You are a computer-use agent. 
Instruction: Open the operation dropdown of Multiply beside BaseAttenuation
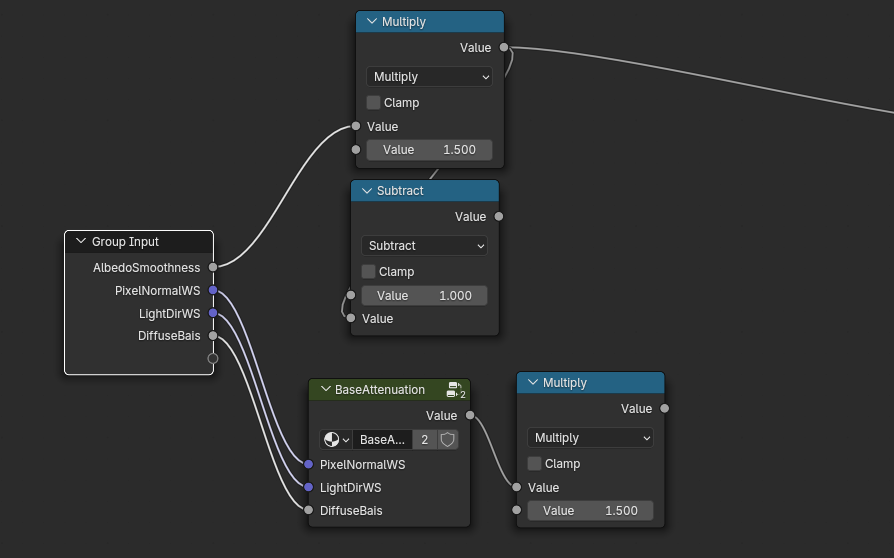[x=590, y=438]
